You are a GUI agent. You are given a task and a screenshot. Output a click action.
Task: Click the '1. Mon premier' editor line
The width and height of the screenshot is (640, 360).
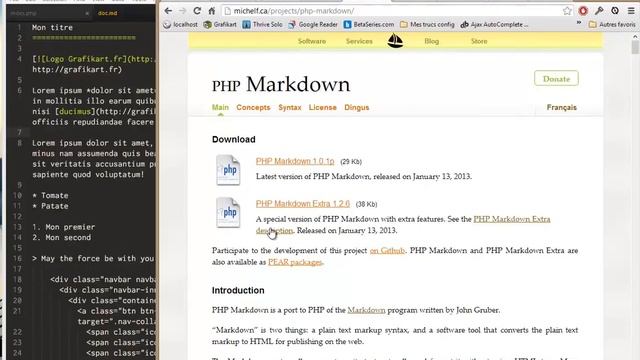pos(64,227)
